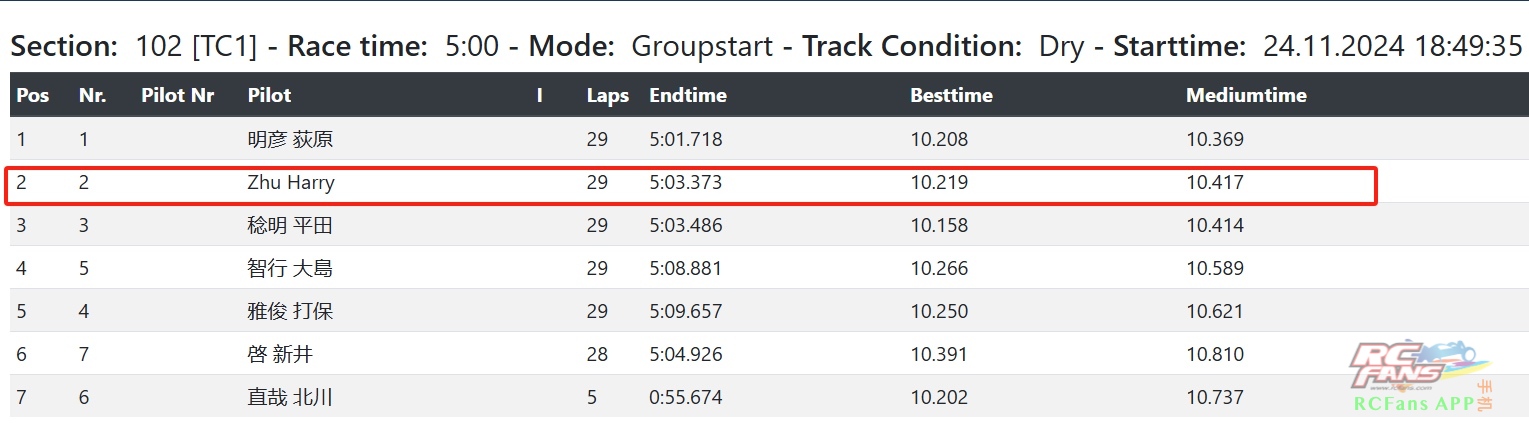1529x442 pixels.
Task: Click the Pos column header
Action: [33, 96]
